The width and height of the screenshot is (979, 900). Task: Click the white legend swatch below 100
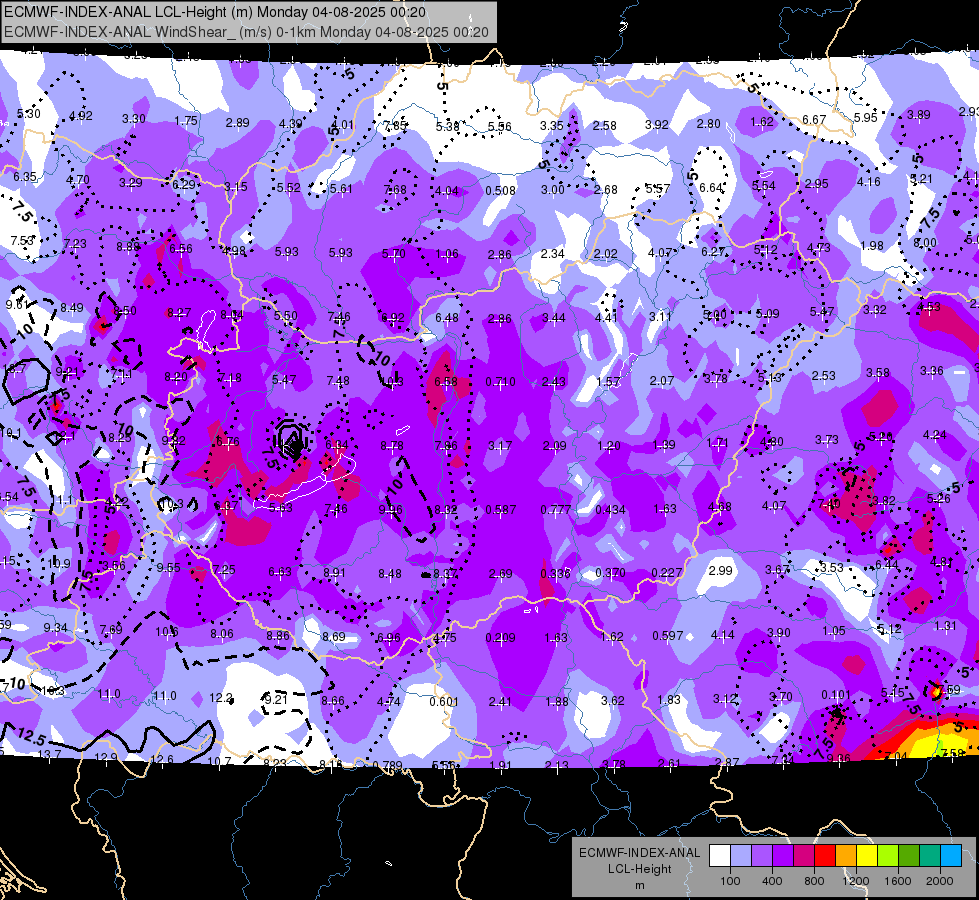click(720, 856)
